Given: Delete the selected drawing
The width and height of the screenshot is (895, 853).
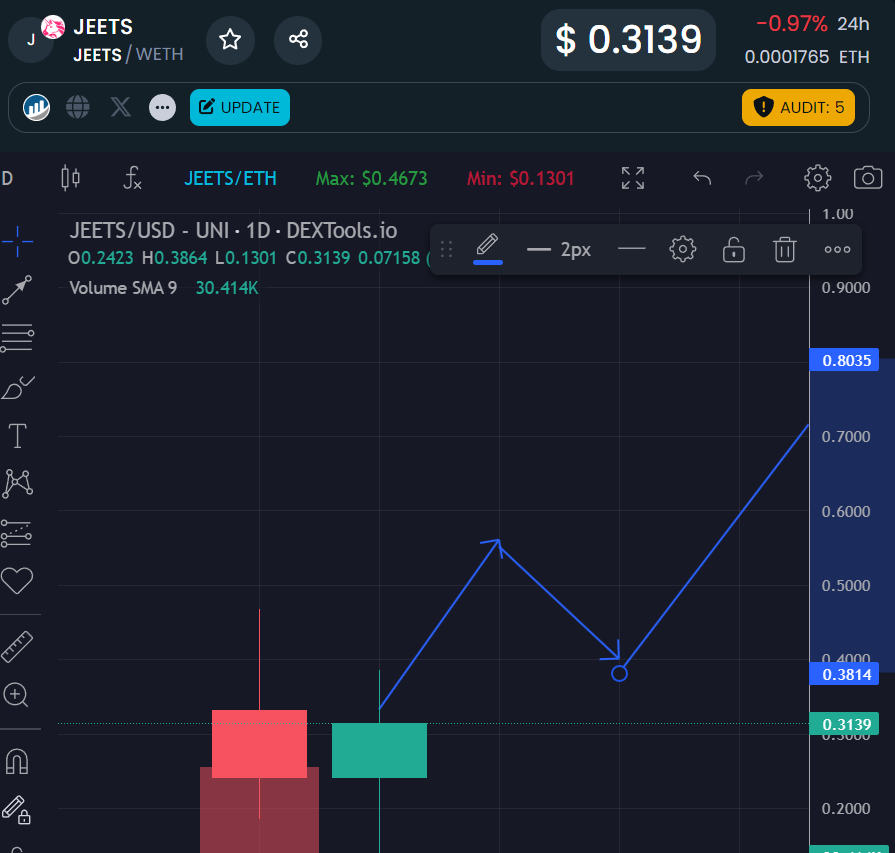Looking at the screenshot, I should [x=785, y=250].
